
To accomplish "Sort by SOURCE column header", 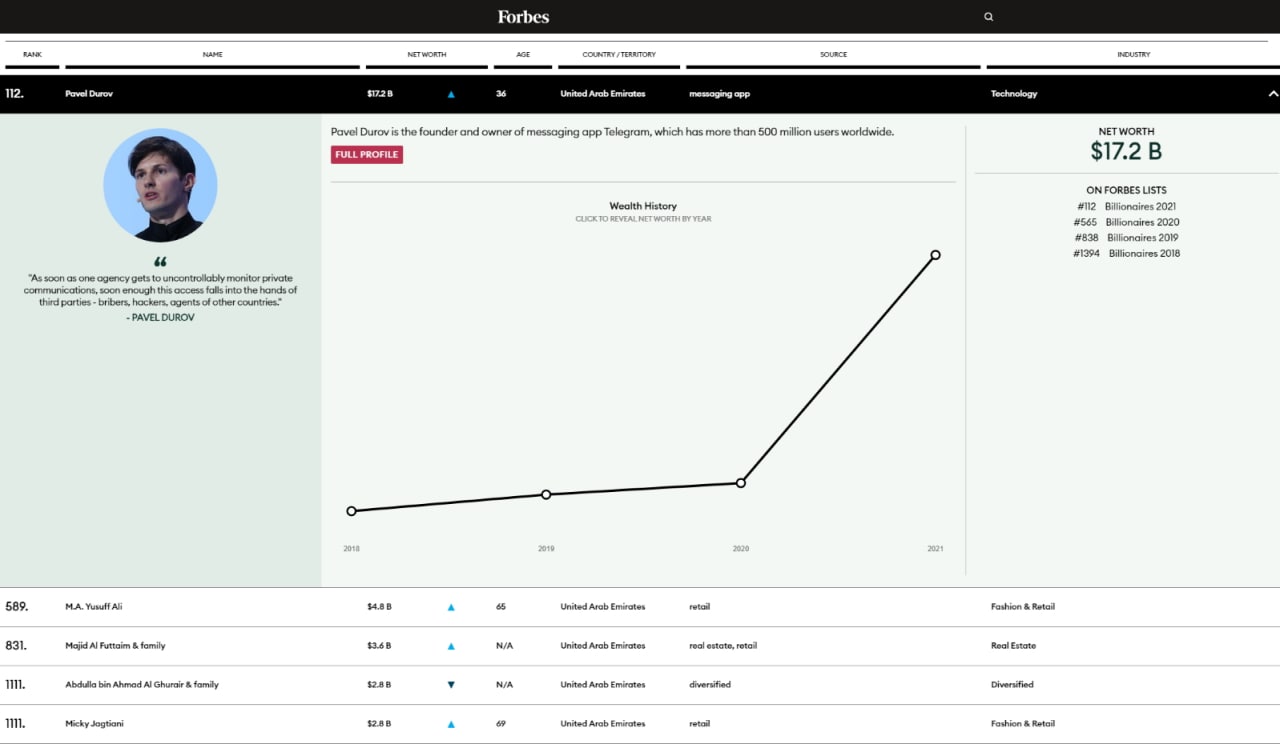I will (833, 54).
